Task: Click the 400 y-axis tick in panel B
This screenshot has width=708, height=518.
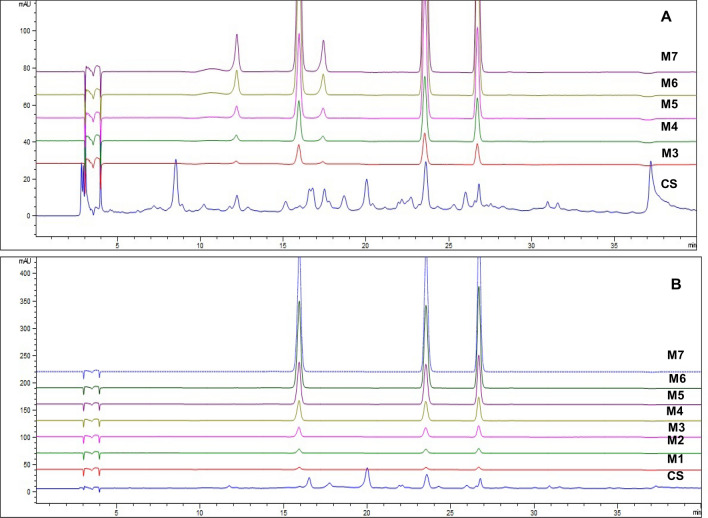Action: (x=24, y=274)
